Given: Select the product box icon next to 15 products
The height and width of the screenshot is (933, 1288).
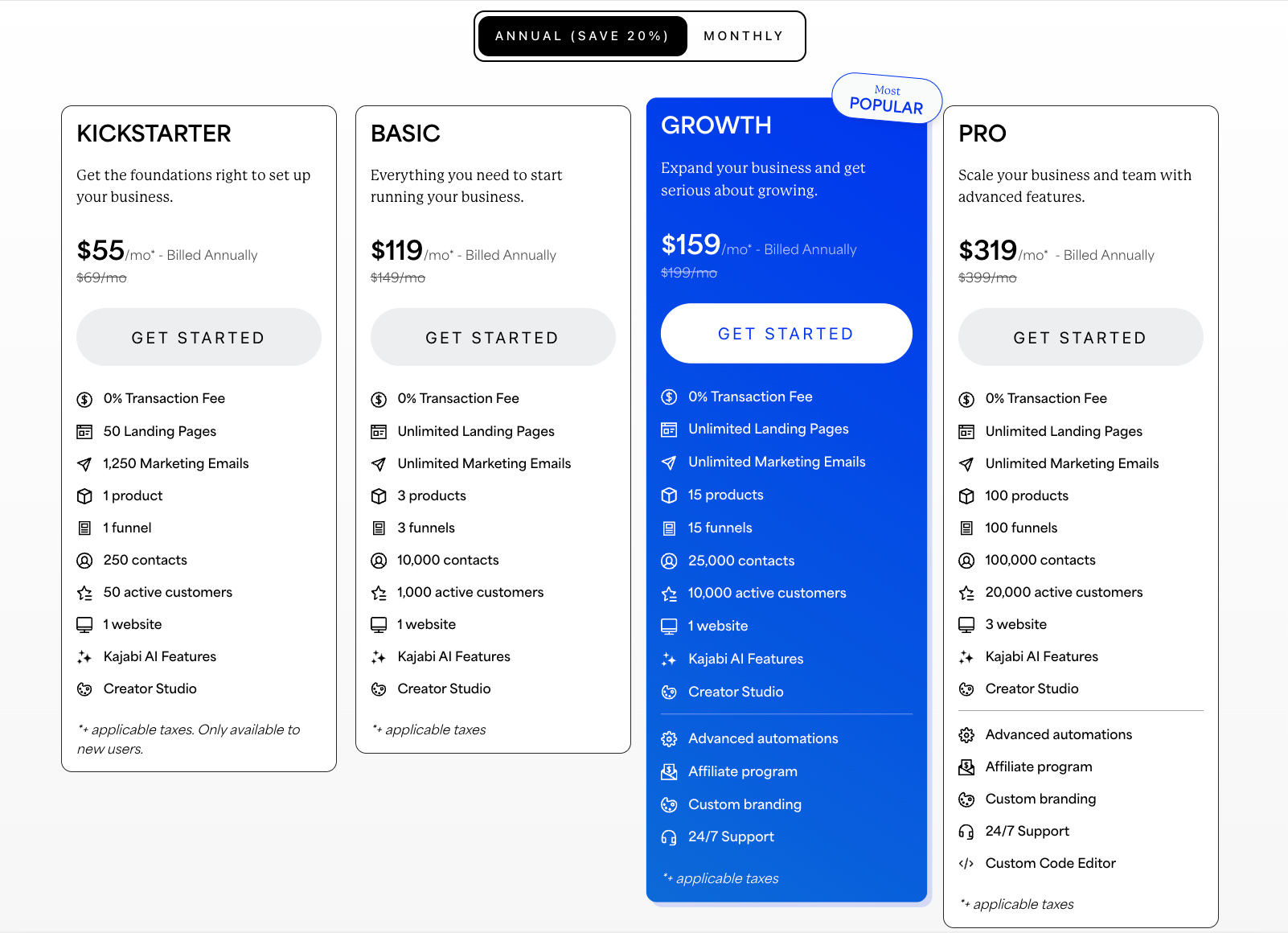Looking at the screenshot, I should click(668, 495).
